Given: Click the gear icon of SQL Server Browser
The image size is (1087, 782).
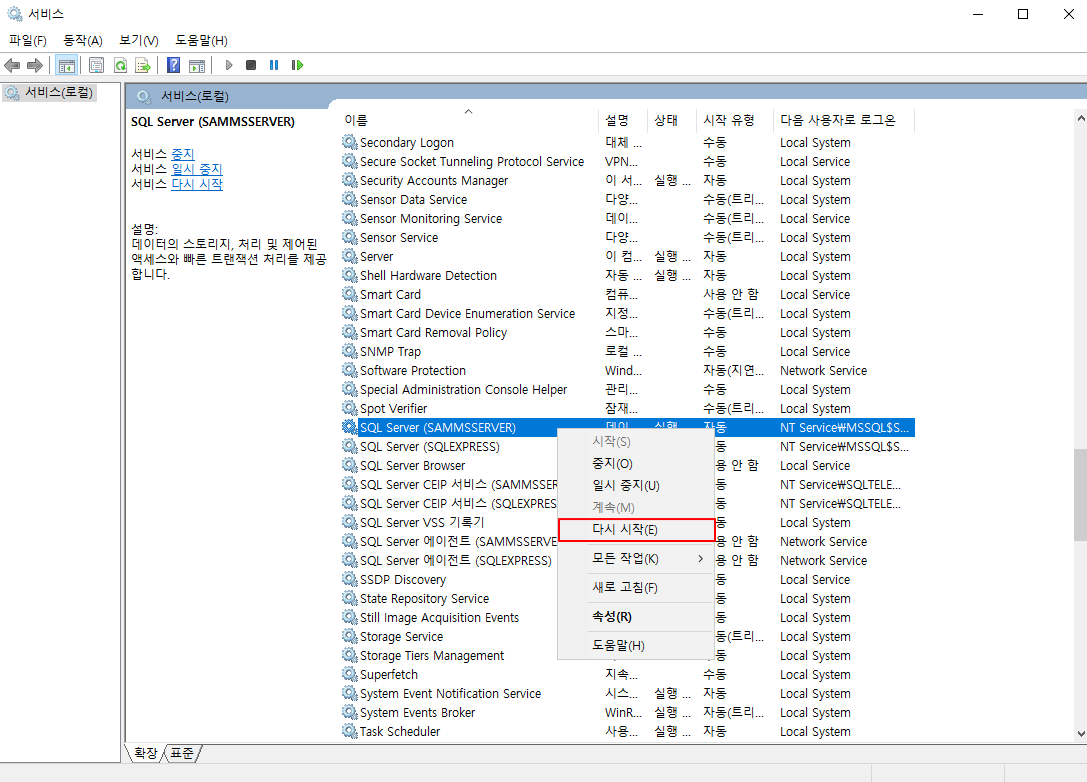Looking at the screenshot, I should coord(349,465).
